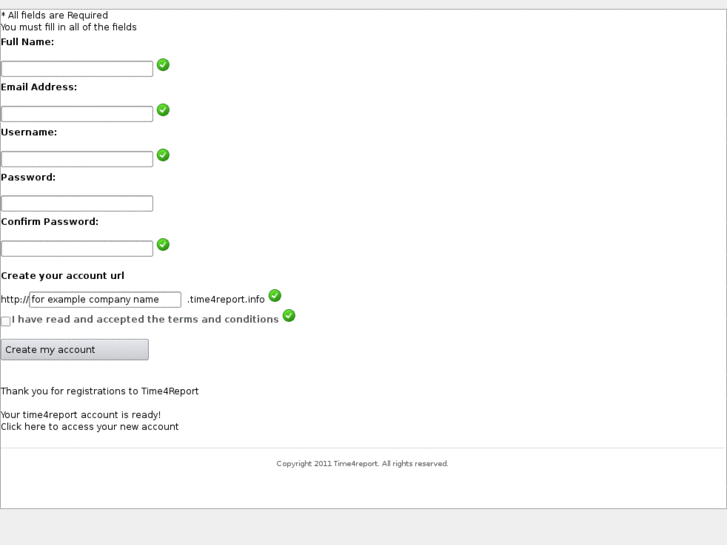Click green checkmark beside Username field
727x545 pixels.
163,155
